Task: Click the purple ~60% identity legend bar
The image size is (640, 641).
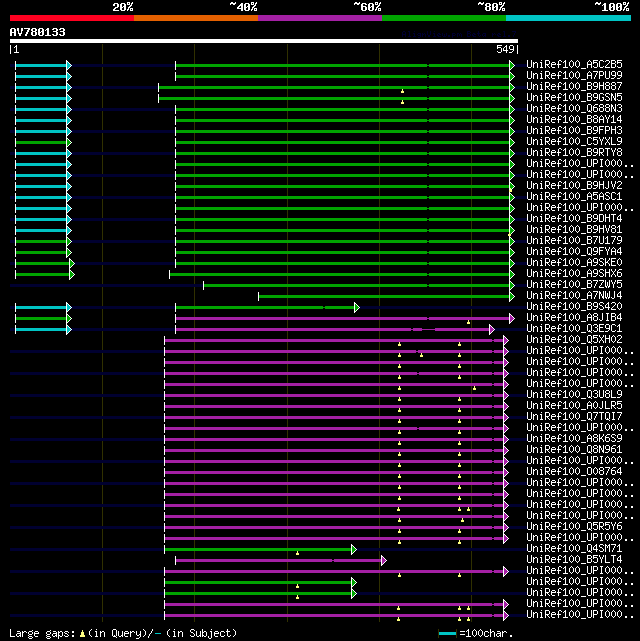Action: (319, 18)
